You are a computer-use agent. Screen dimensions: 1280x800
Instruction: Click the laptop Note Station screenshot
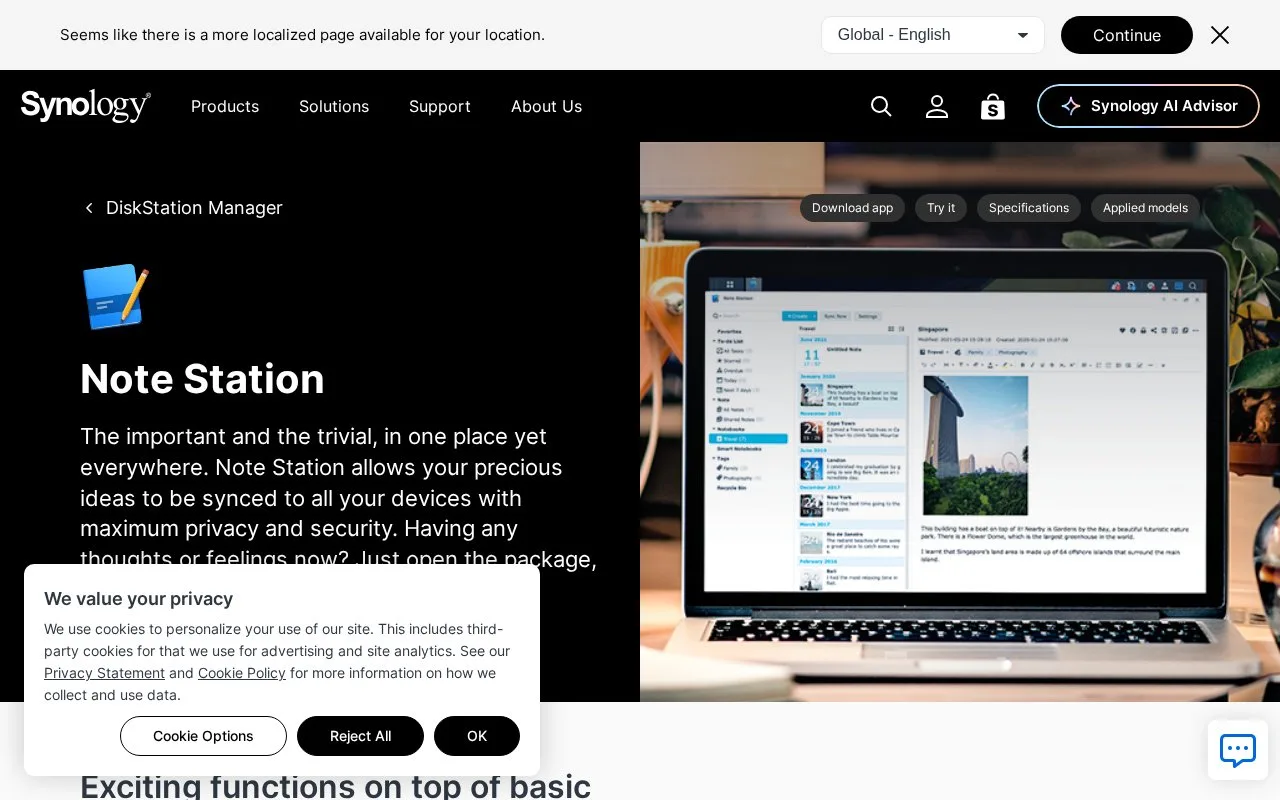tap(960, 422)
